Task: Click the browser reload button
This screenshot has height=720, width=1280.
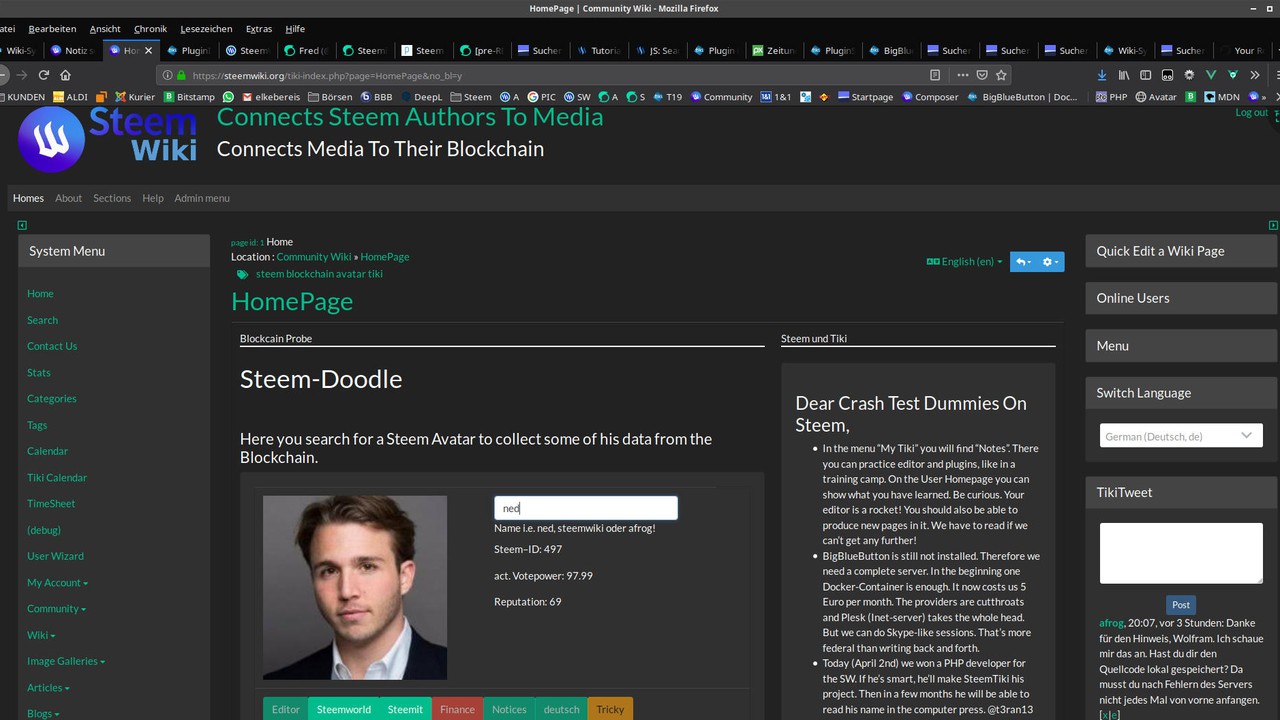Action: click(x=44, y=75)
